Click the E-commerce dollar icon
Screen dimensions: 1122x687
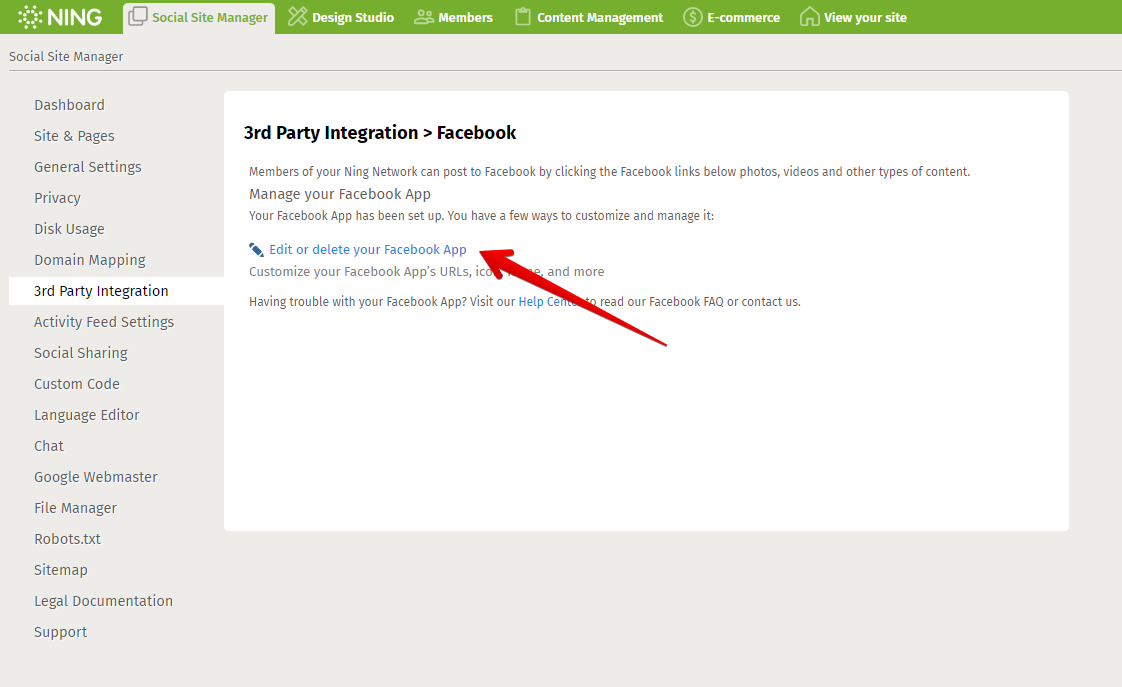coord(693,17)
